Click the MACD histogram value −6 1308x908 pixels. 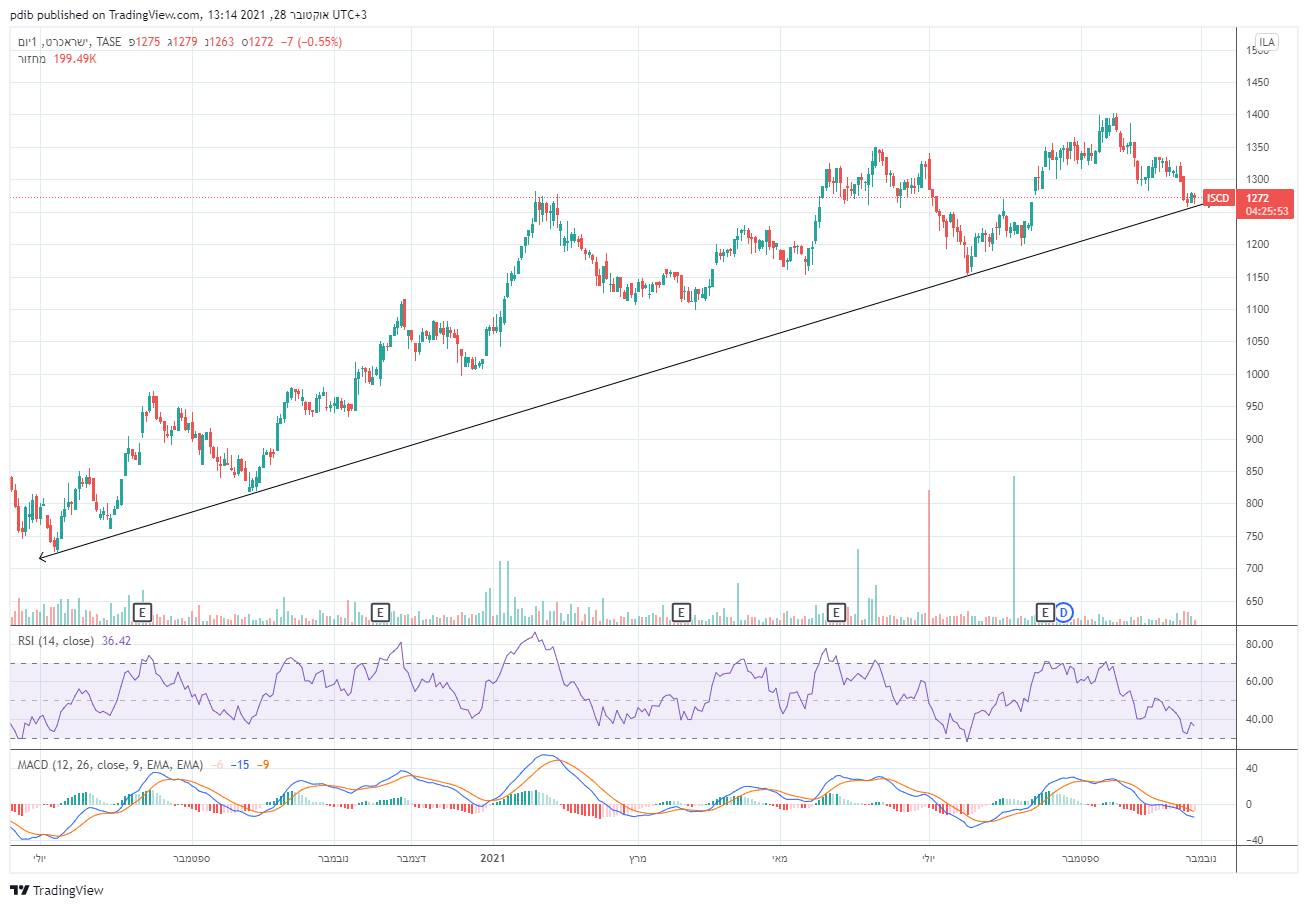(216, 765)
